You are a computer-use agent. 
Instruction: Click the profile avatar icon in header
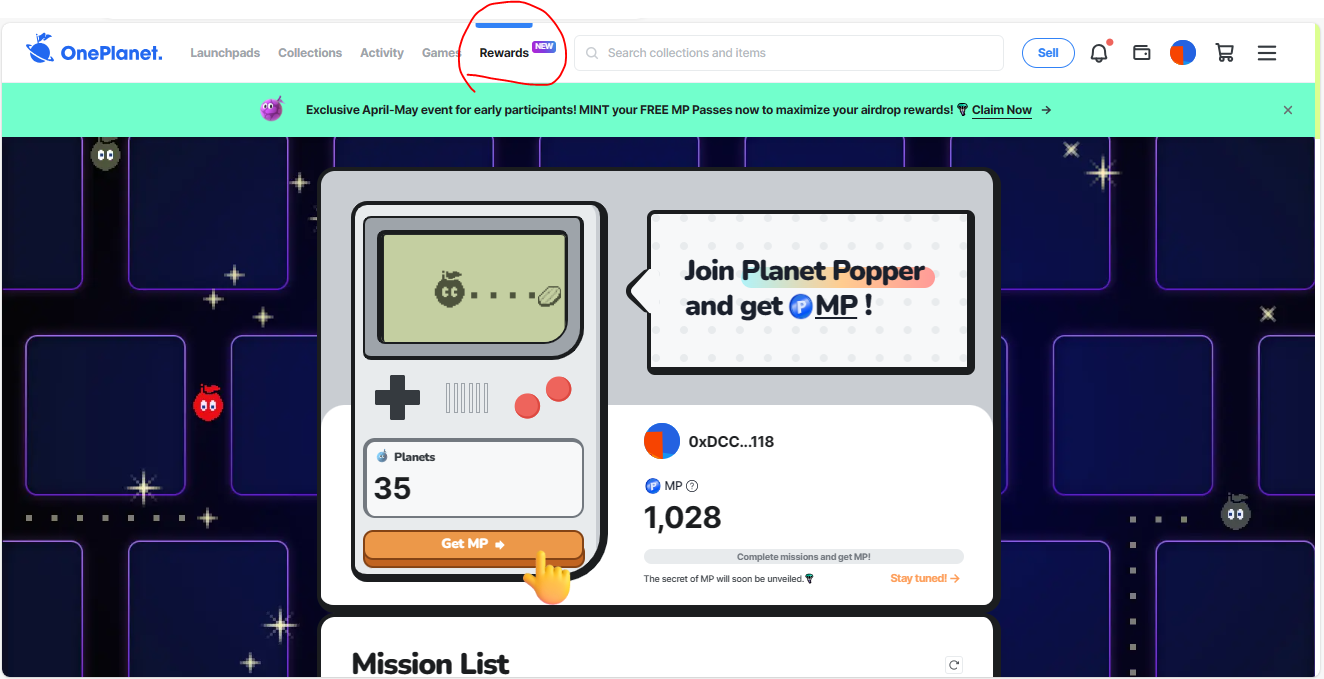1183,53
